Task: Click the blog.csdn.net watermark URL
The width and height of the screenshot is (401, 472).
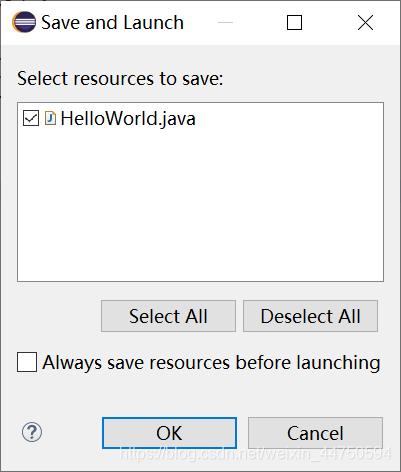Action: 255,454
